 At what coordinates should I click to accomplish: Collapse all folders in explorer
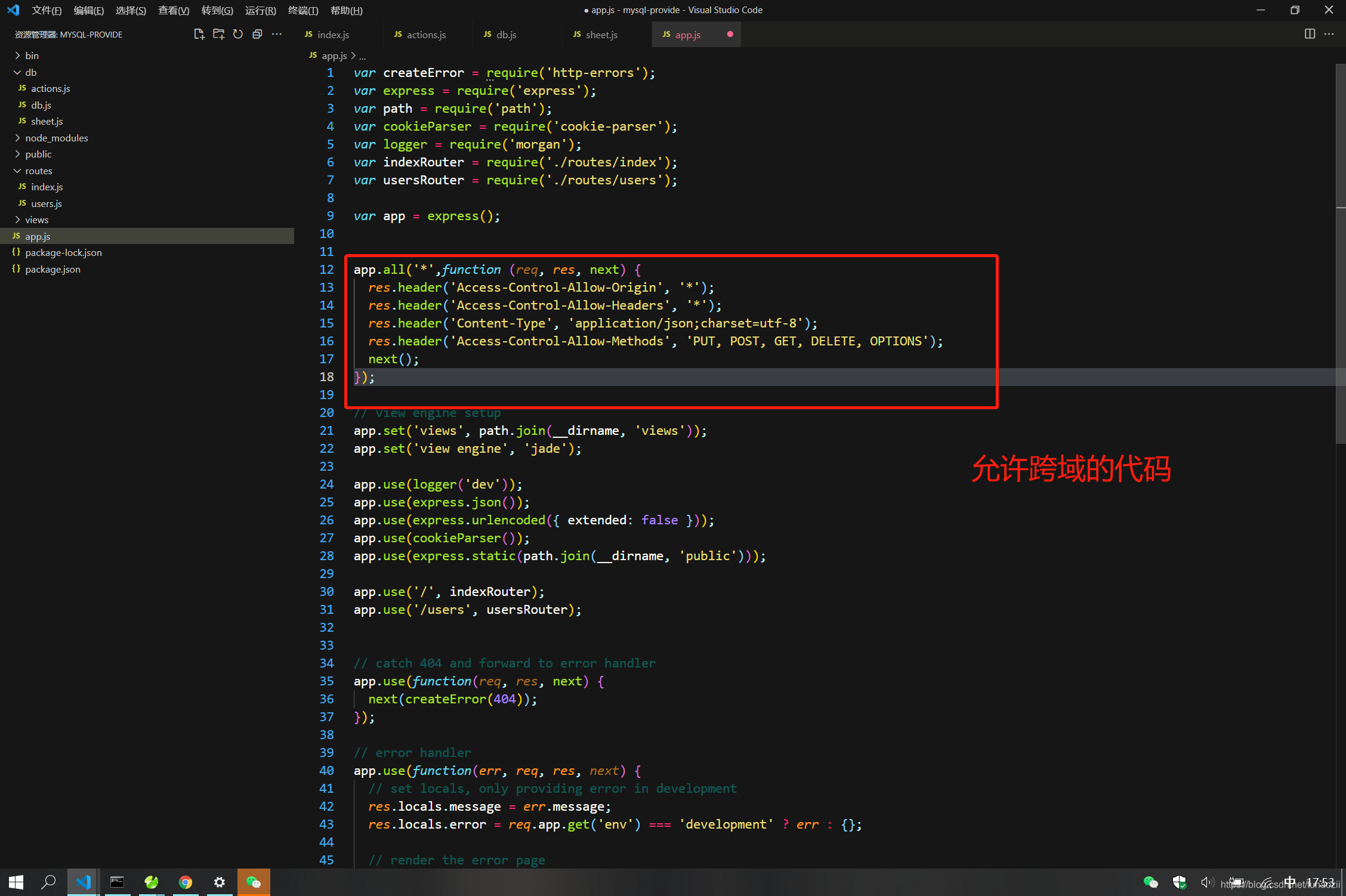[257, 34]
